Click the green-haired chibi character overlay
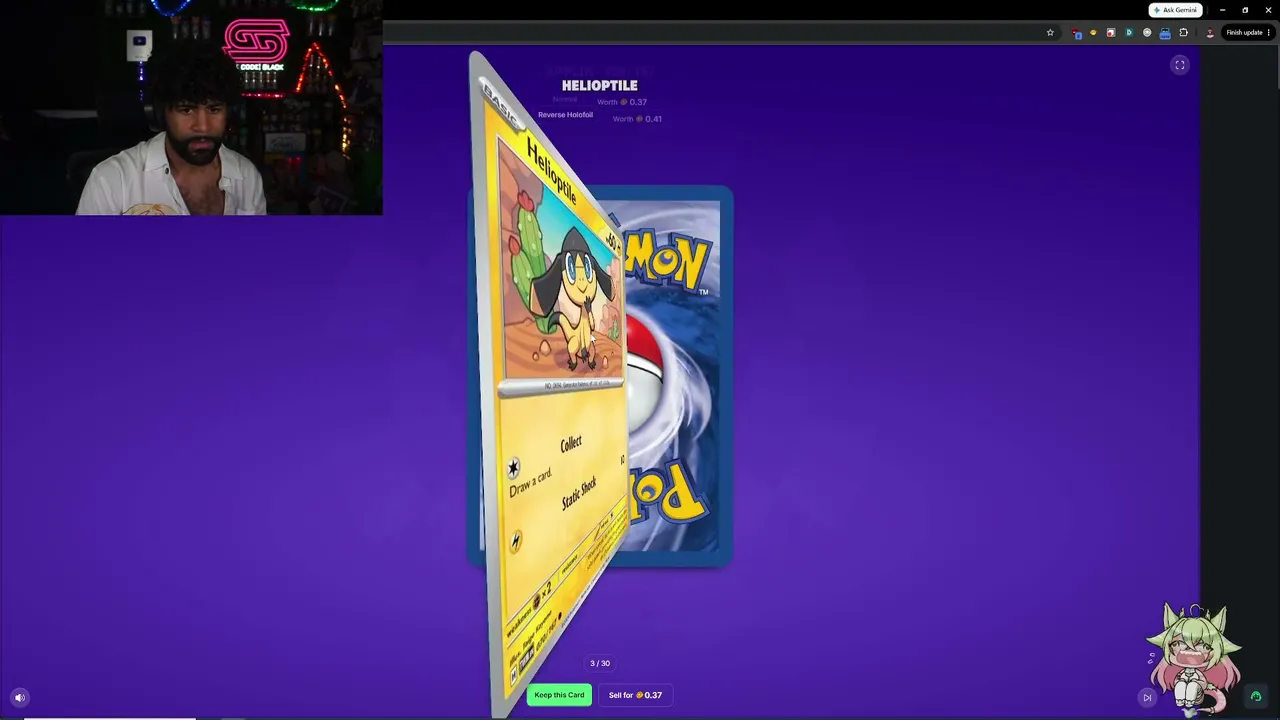Image resolution: width=1280 pixels, height=720 pixels. point(1194,660)
